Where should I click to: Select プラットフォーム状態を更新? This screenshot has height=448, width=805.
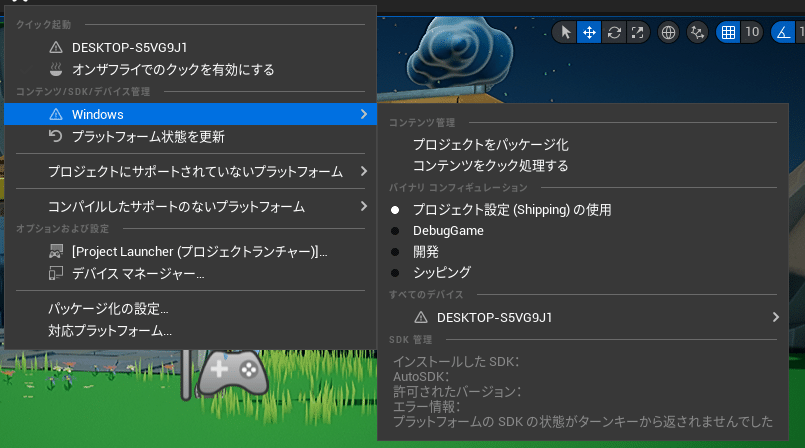(190, 137)
